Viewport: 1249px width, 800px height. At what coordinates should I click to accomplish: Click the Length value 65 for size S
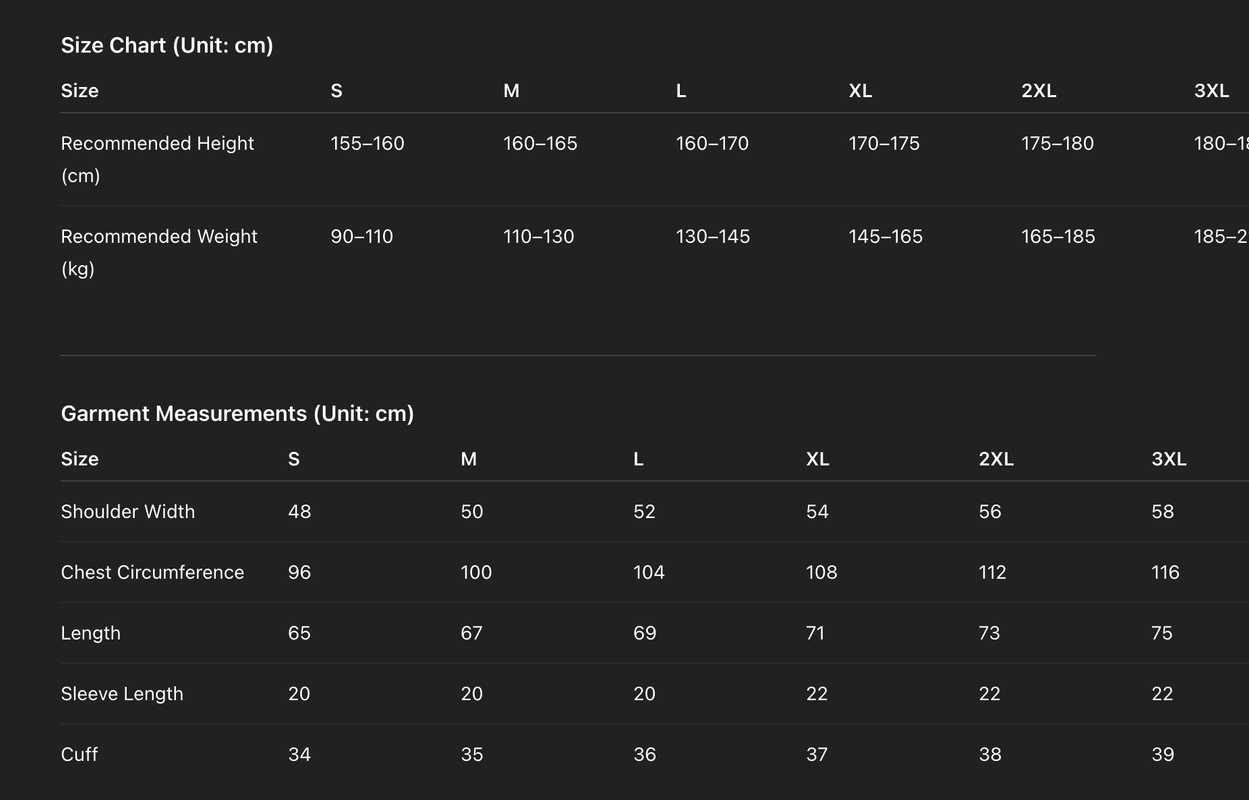coord(299,633)
